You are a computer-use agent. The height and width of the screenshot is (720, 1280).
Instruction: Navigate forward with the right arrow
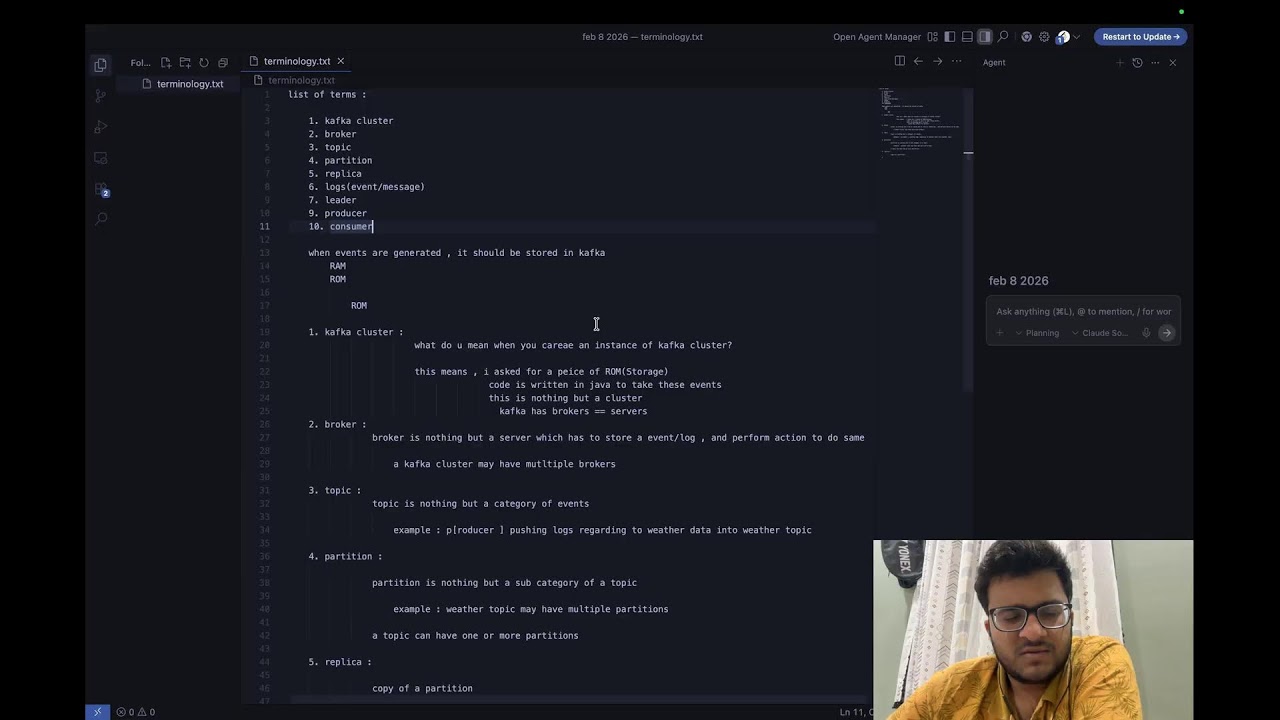937,61
